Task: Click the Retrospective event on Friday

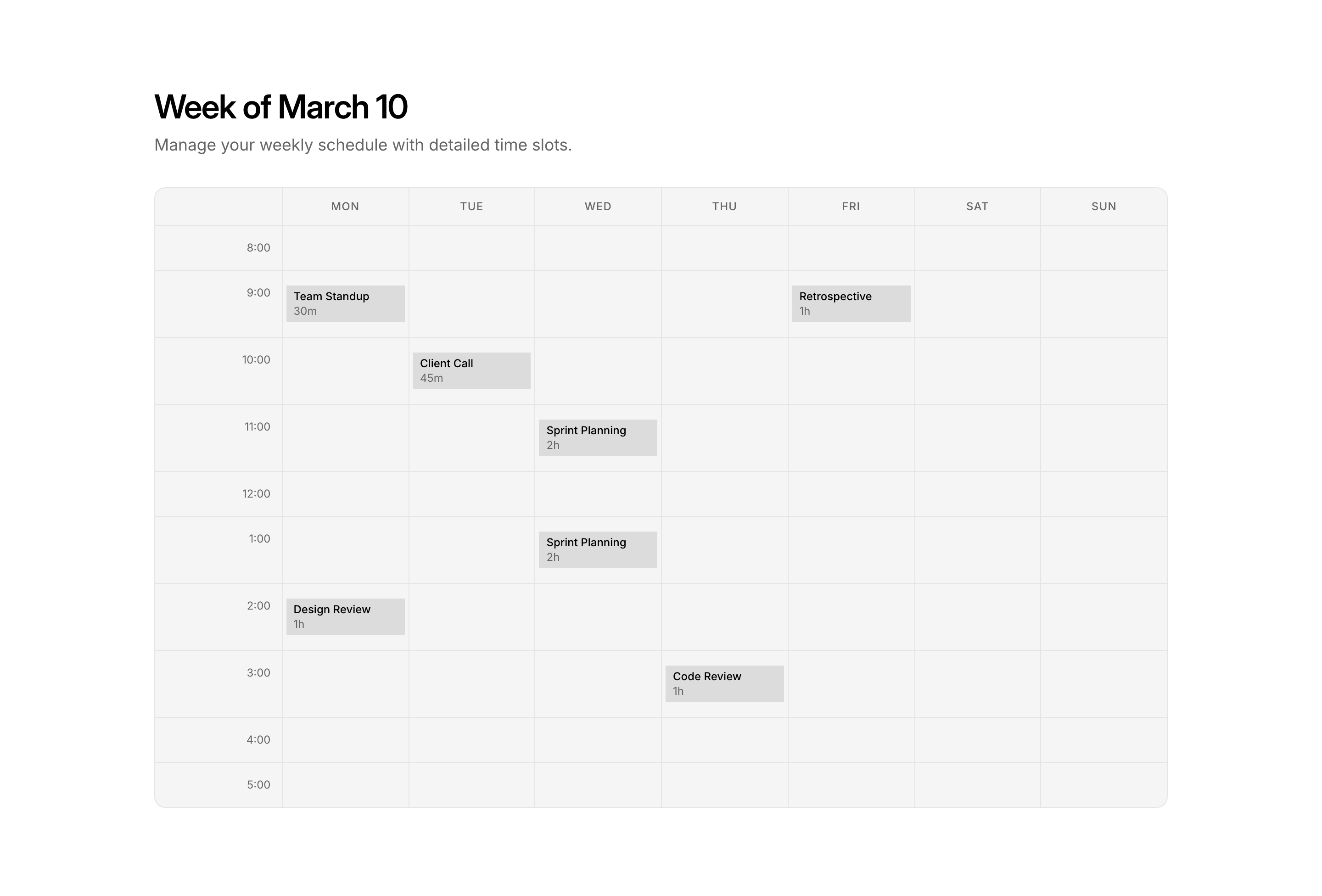Action: click(851, 304)
